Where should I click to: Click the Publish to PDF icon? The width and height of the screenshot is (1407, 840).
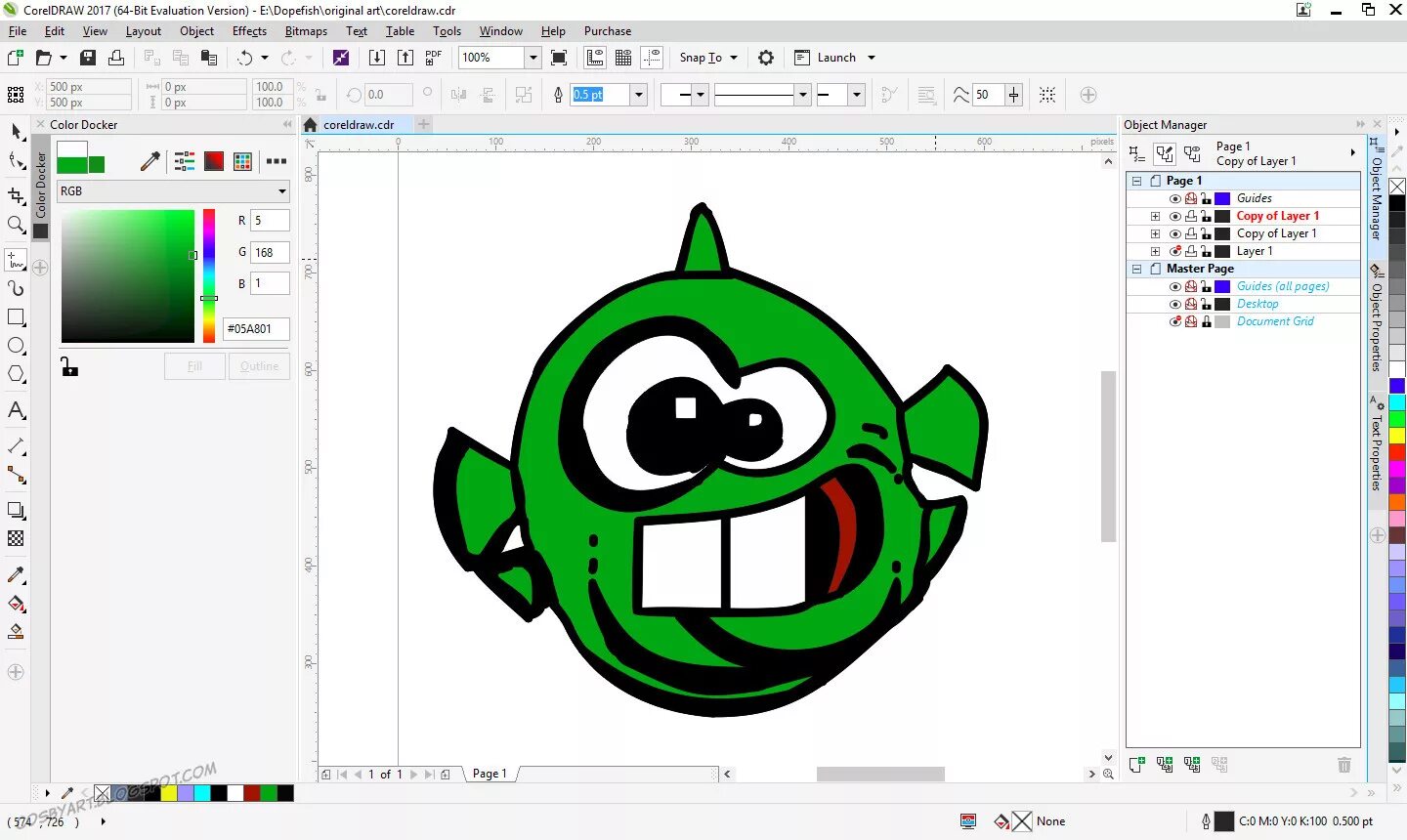point(434,58)
